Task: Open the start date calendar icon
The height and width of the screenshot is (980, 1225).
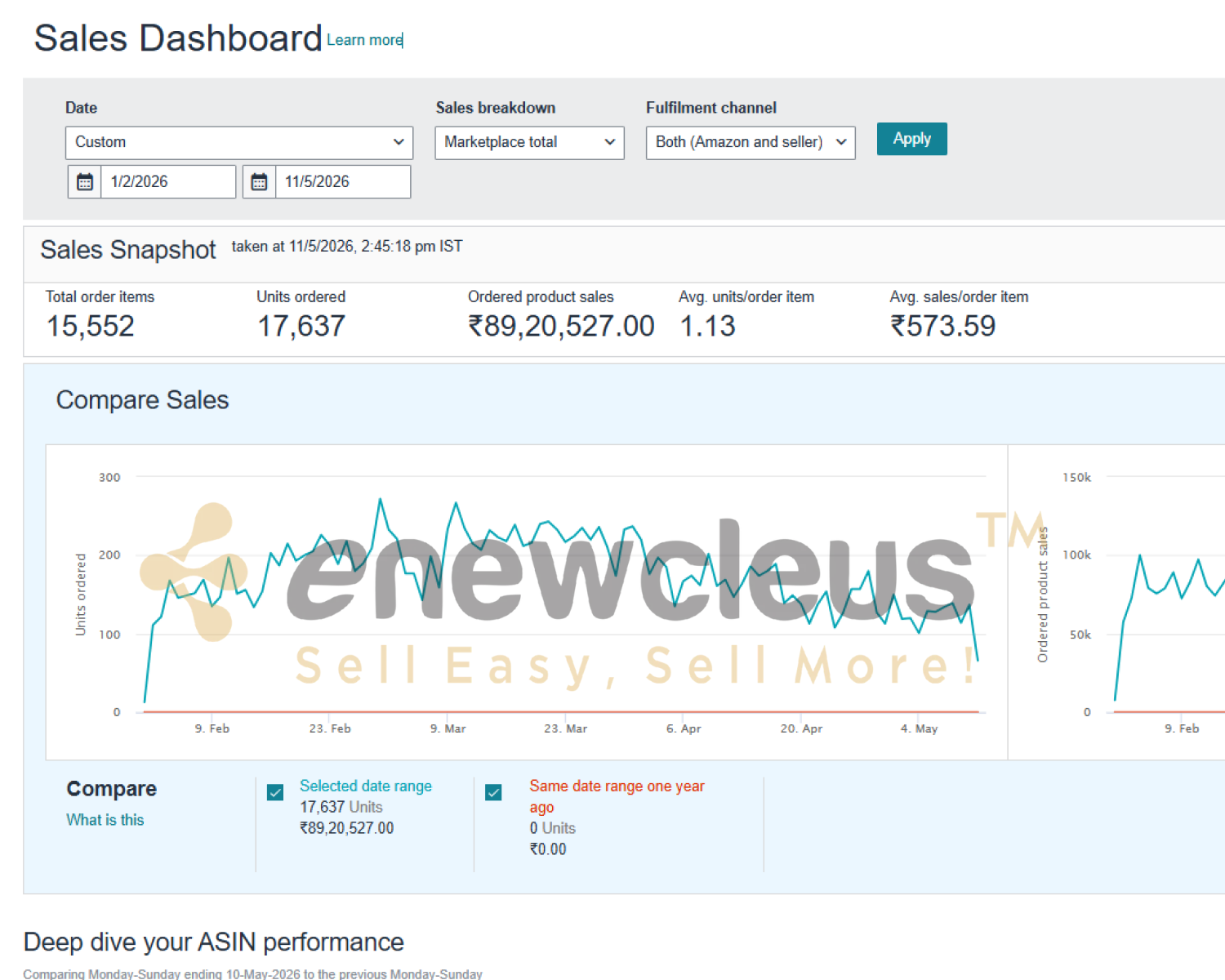Action: (x=84, y=181)
